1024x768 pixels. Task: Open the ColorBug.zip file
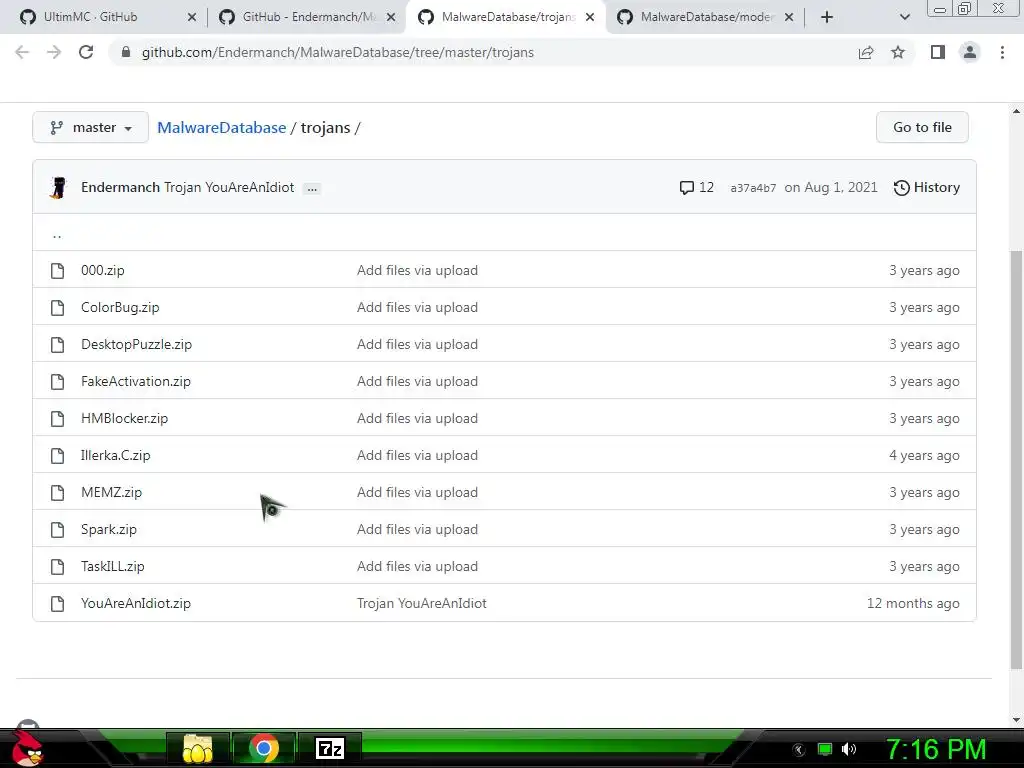(120, 308)
